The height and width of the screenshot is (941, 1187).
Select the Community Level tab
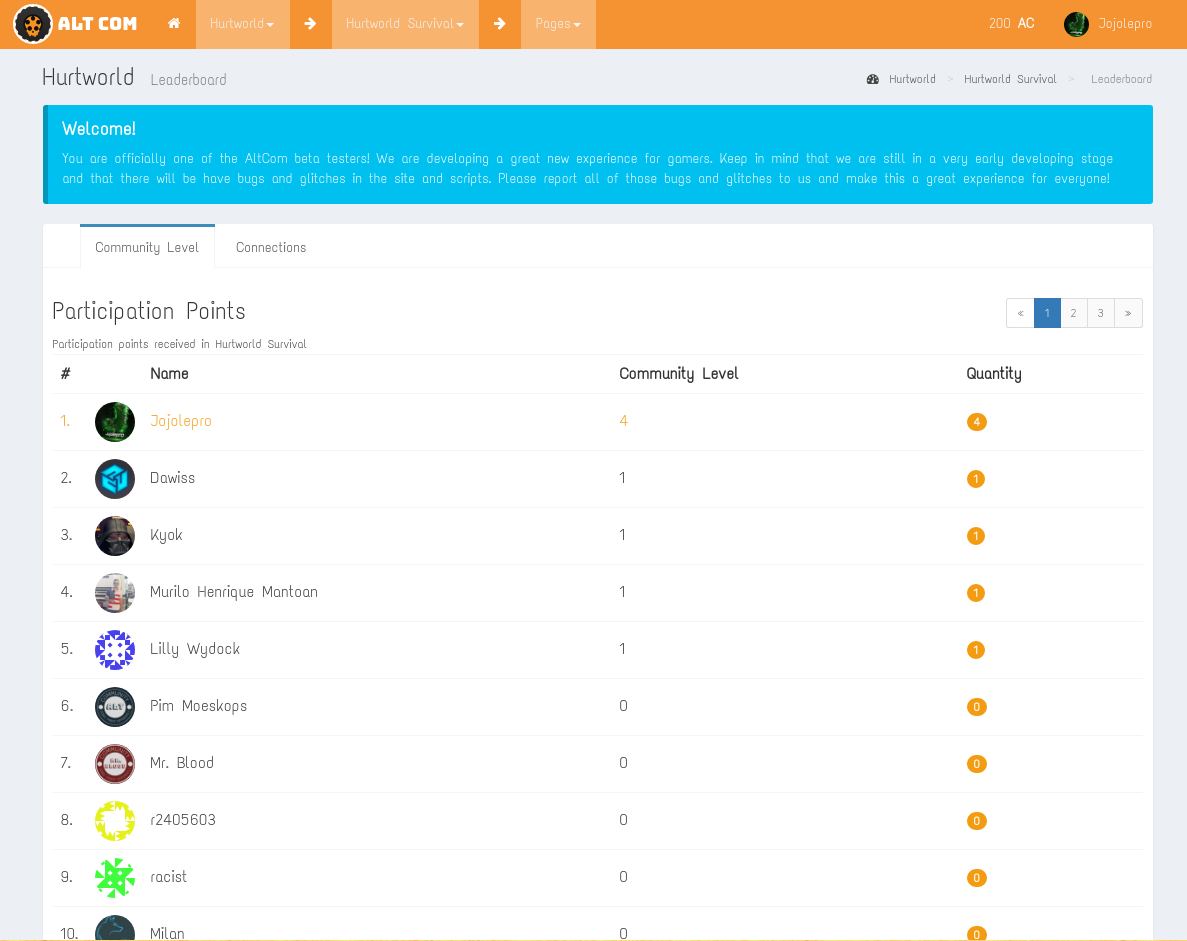click(147, 247)
